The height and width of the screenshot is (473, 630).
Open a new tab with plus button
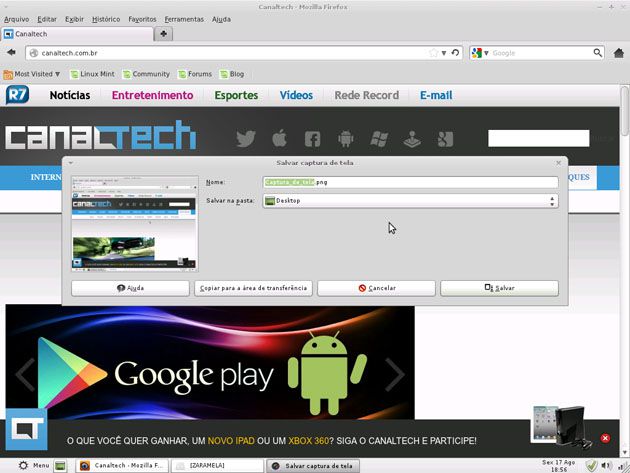point(164,34)
